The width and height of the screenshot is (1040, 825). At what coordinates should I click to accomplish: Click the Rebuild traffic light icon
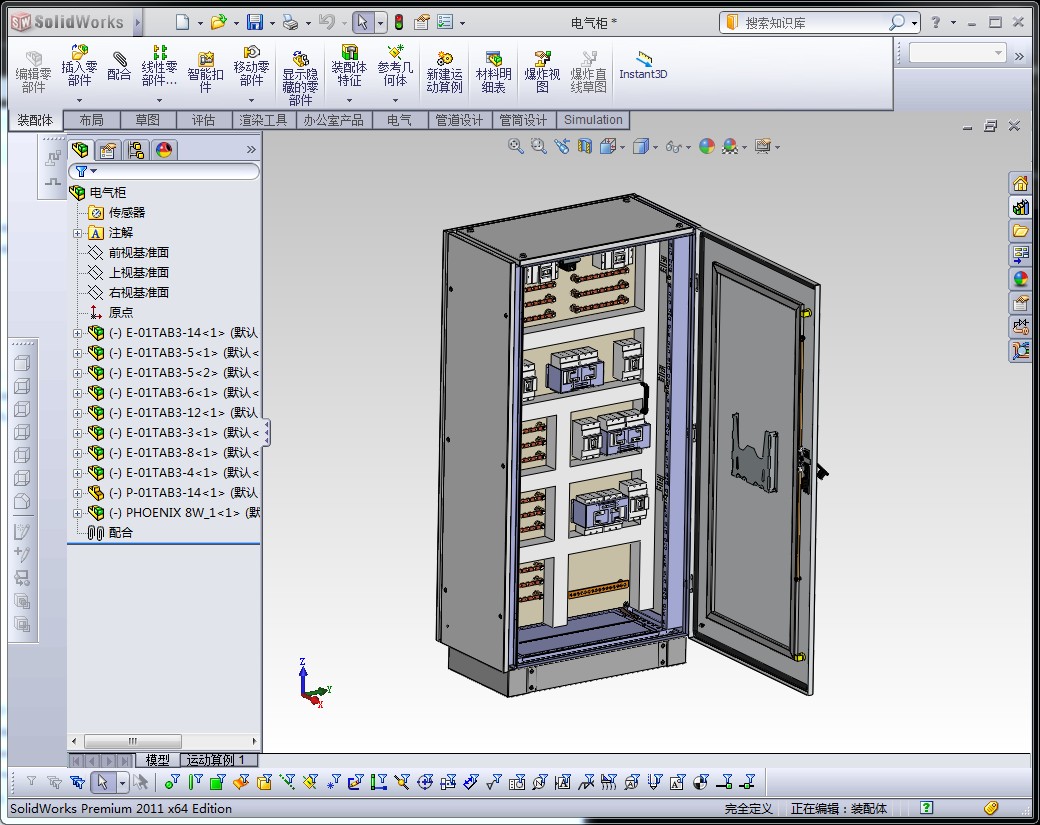click(x=399, y=23)
